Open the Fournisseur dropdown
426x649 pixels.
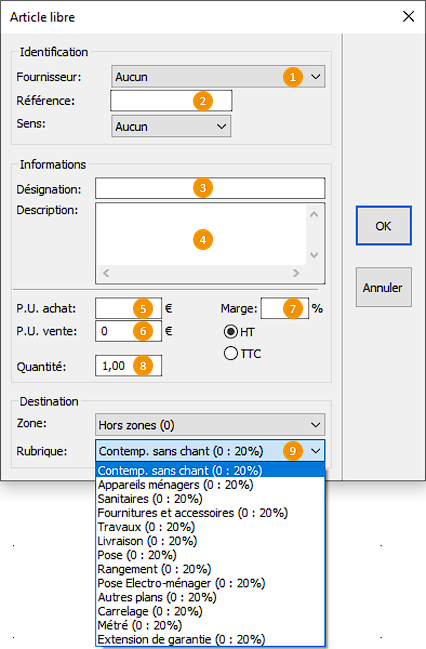(218, 77)
